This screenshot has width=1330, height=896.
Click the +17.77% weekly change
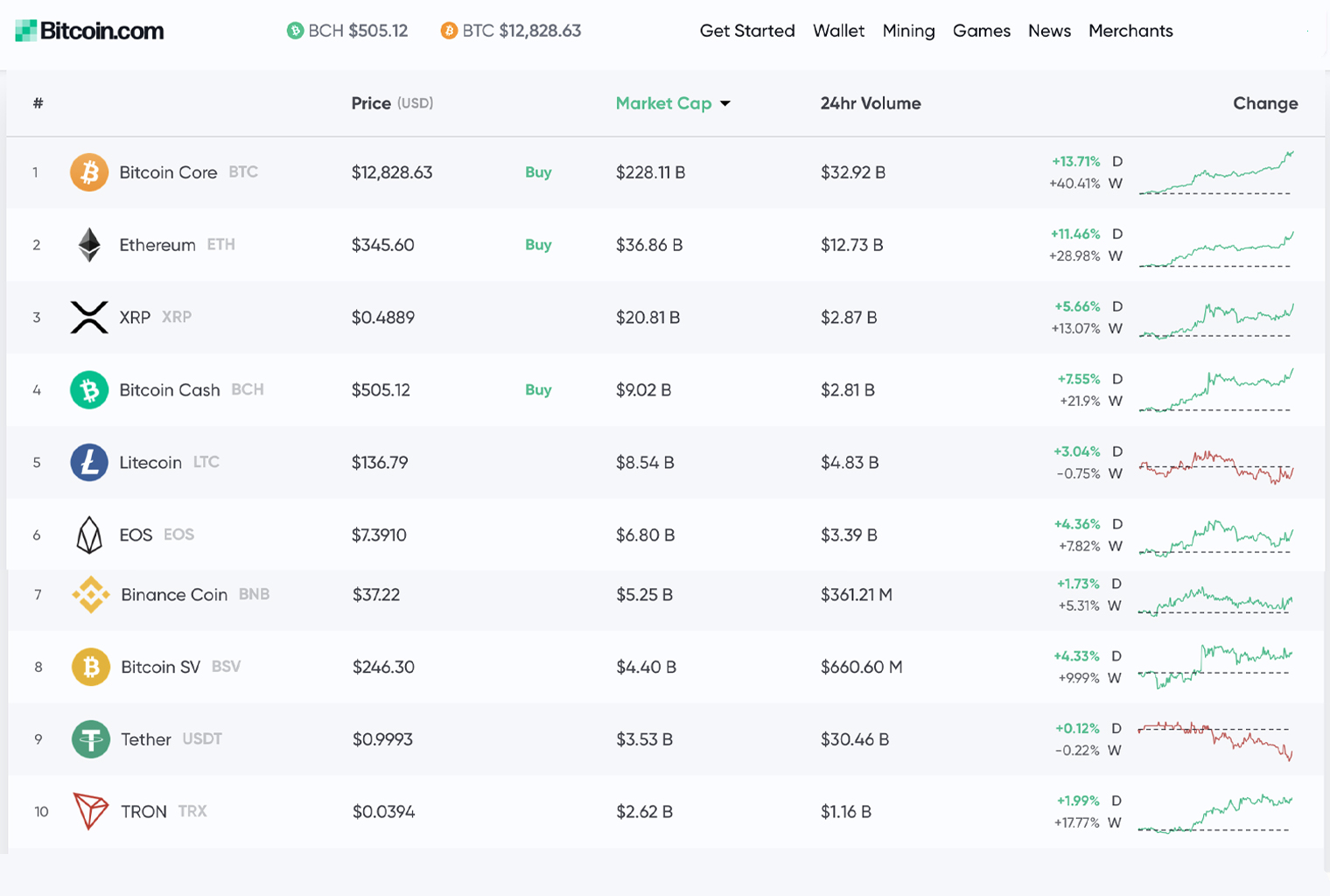point(1076,823)
